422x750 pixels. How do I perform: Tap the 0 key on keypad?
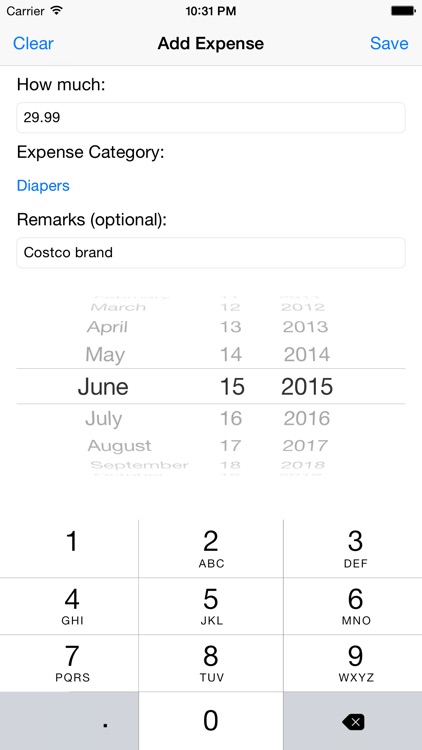pyautogui.click(x=211, y=721)
